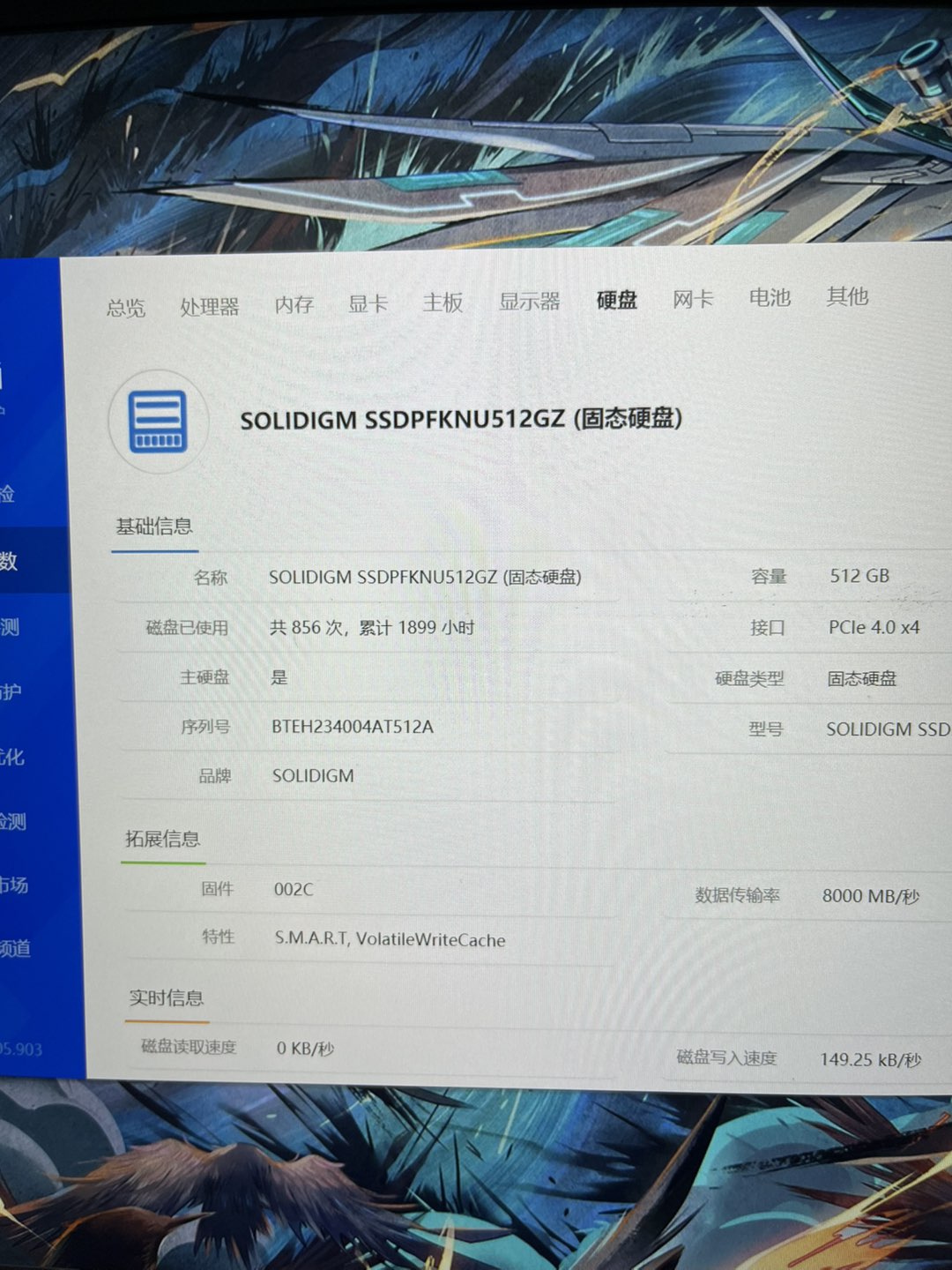Click the 拓展信息 section header
Viewport: 952px width, 1270px height.
(x=162, y=839)
